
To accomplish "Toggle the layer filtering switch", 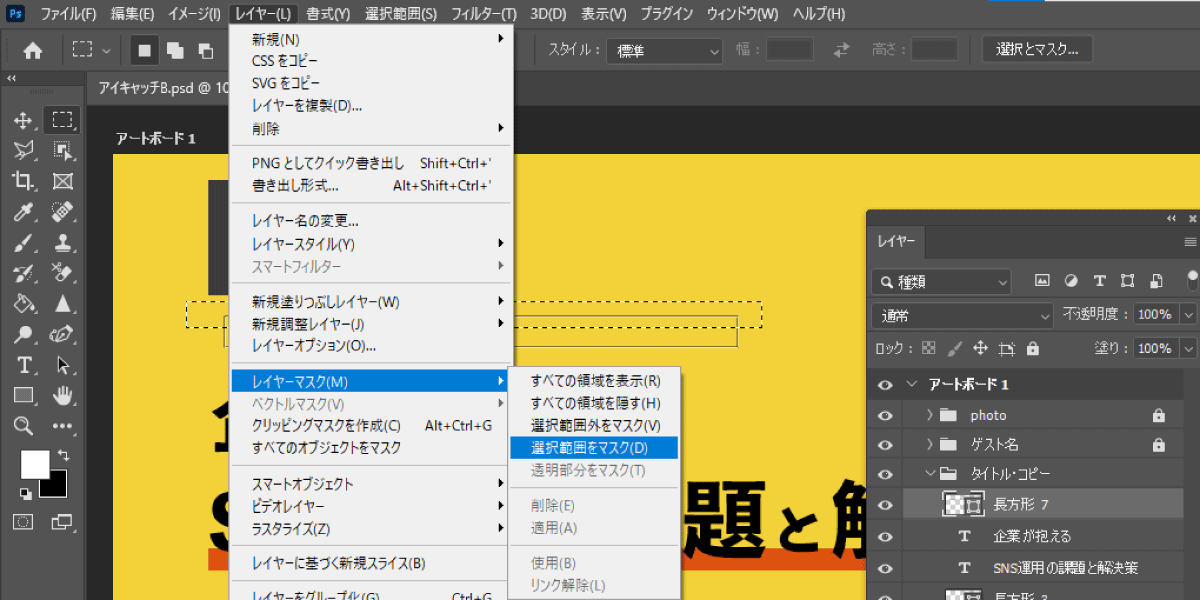I will point(1192,280).
